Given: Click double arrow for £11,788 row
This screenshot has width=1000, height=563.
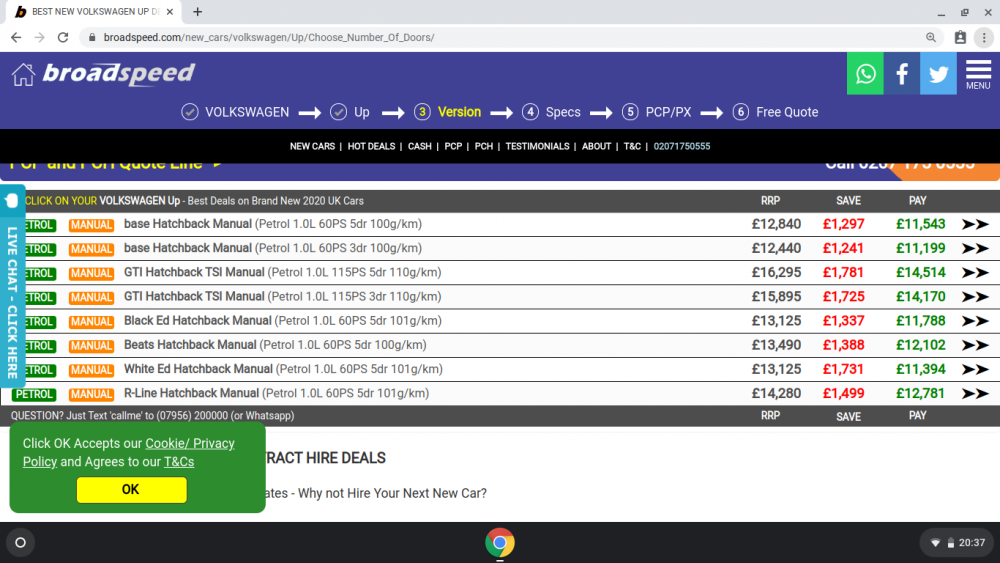Looking at the screenshot, I should click(x=975, y=321).
